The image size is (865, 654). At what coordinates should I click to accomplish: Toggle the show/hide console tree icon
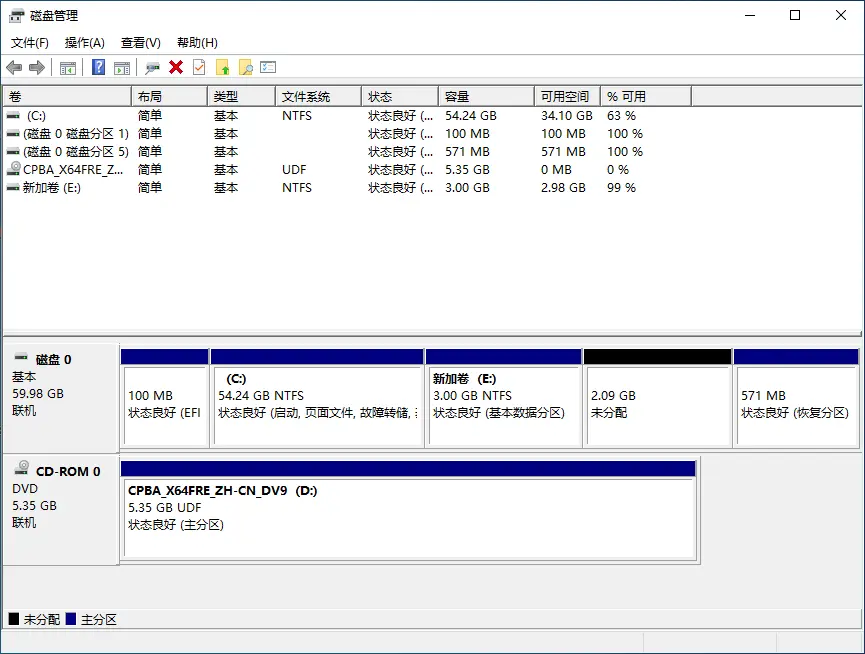tap(68, 68)
